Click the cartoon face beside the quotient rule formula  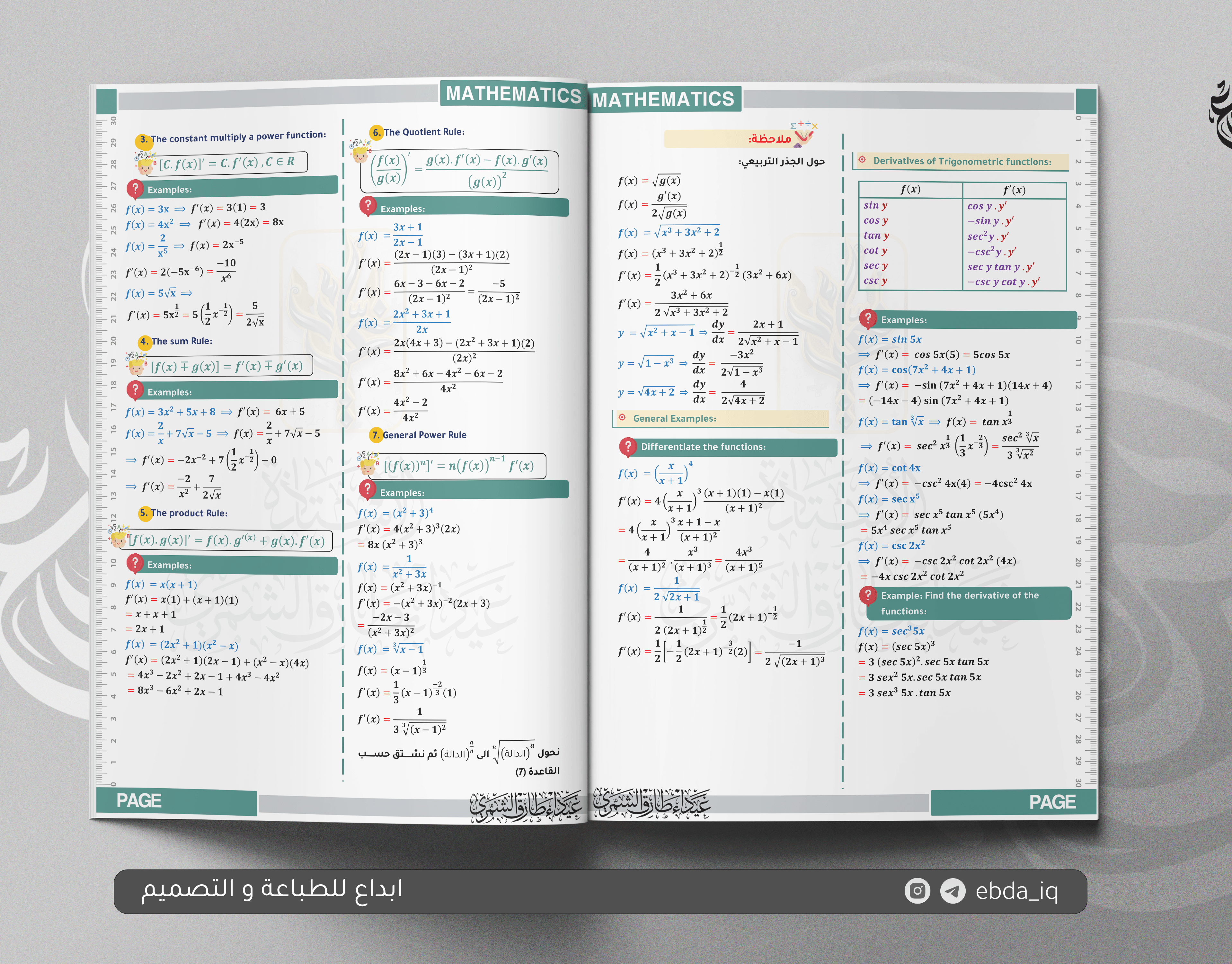360,152
